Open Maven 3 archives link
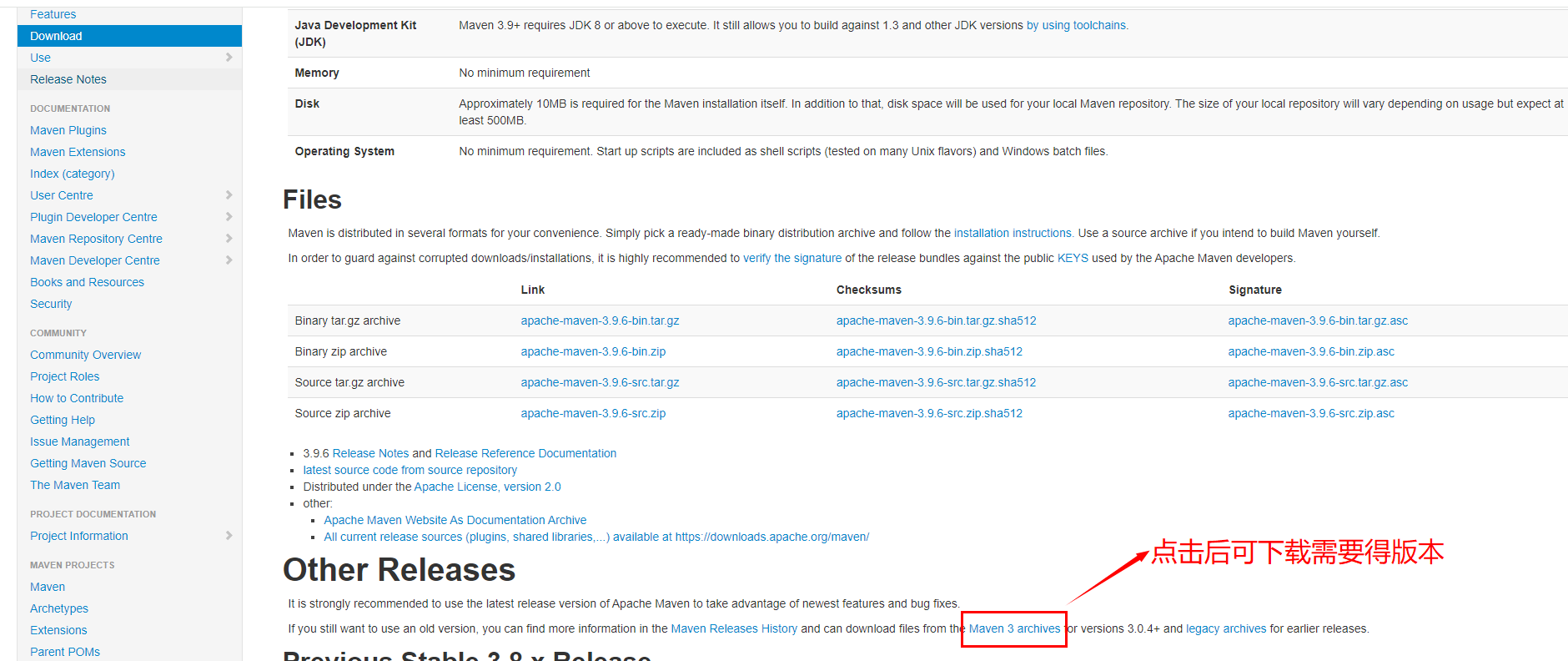The height and width of the screenshot is (661, 1568). point(1014,628)
